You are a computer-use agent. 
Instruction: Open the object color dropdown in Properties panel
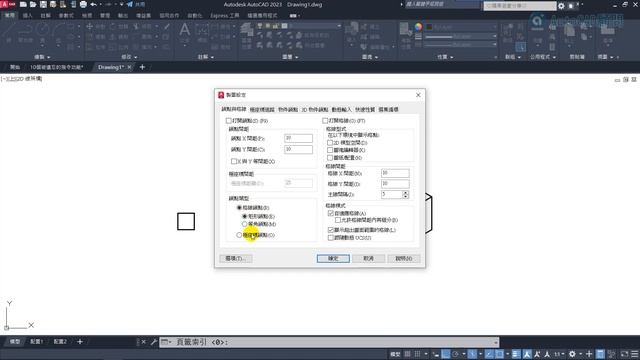point(494,27)
